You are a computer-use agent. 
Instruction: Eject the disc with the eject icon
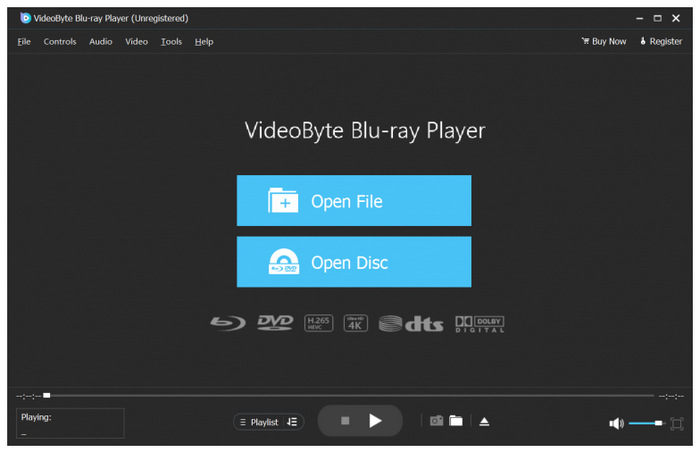tap(484, 421)
